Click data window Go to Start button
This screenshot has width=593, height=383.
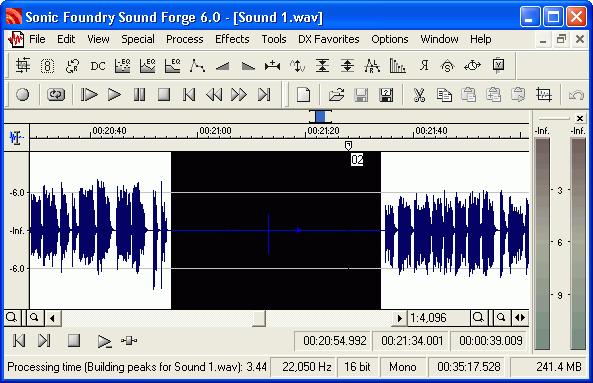click(19, 341)
